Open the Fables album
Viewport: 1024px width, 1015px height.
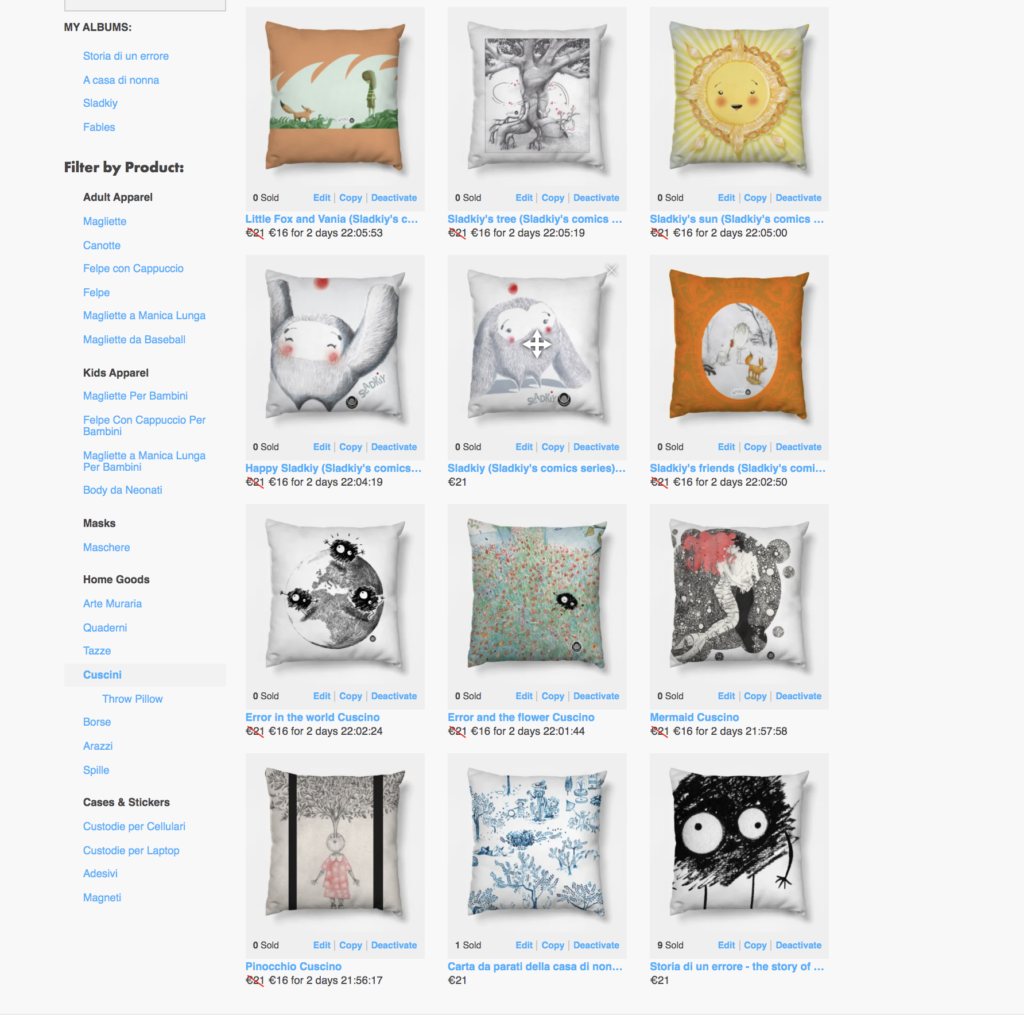[x=99, y=127]
